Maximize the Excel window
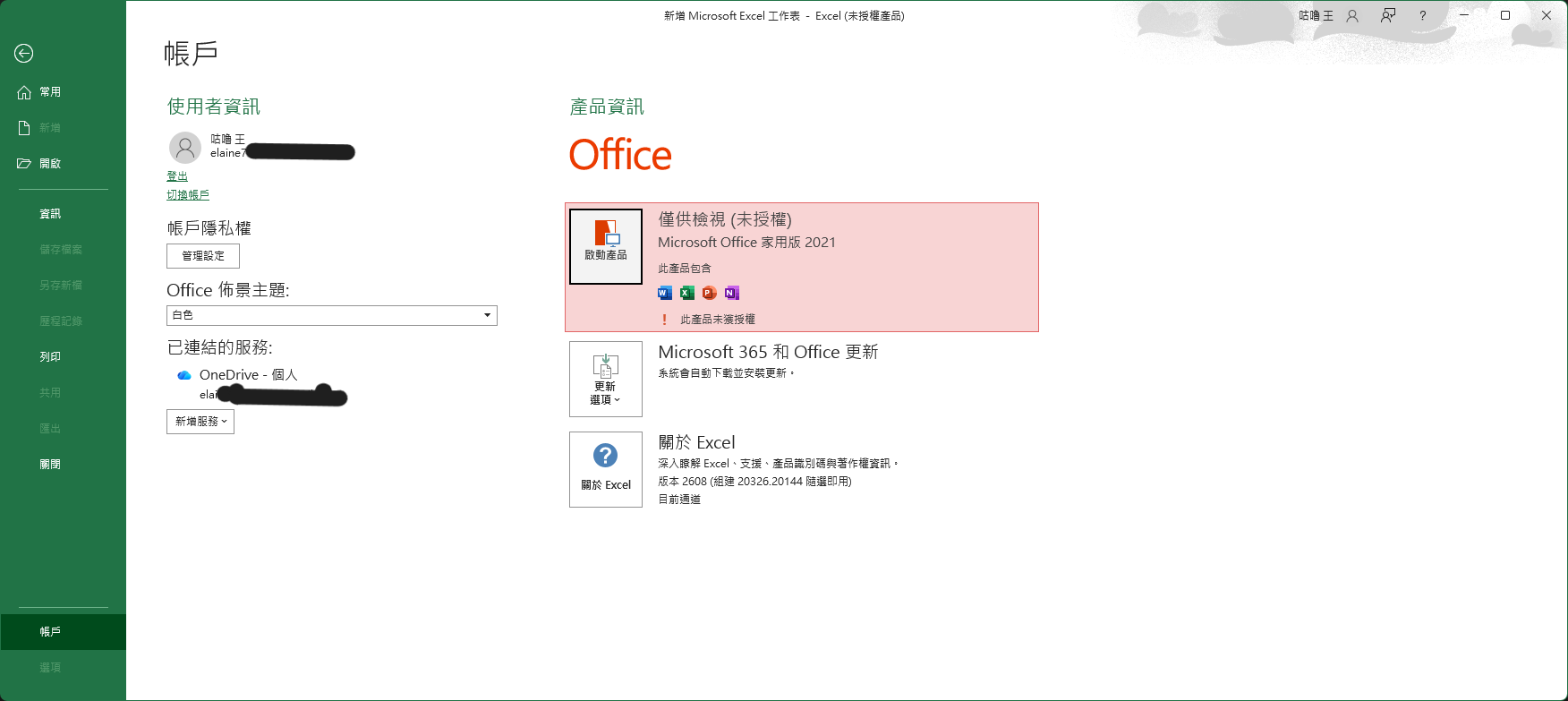1568x701 pixels. [x=1505, y=15]
